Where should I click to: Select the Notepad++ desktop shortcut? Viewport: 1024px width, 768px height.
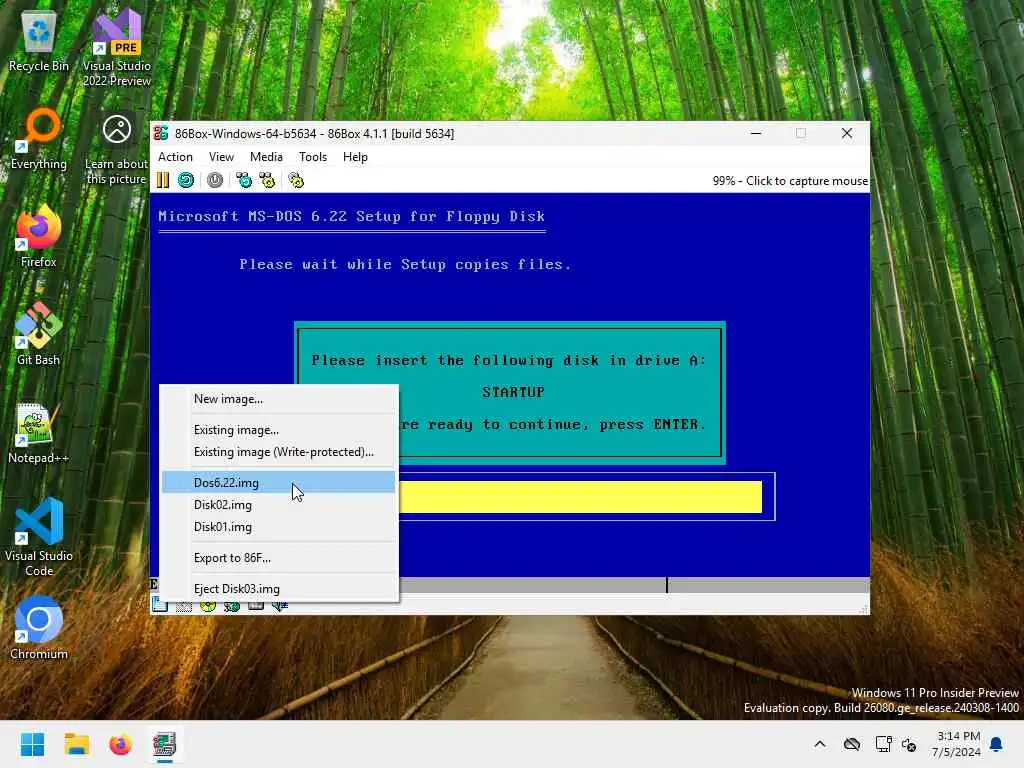click(39, 433)
